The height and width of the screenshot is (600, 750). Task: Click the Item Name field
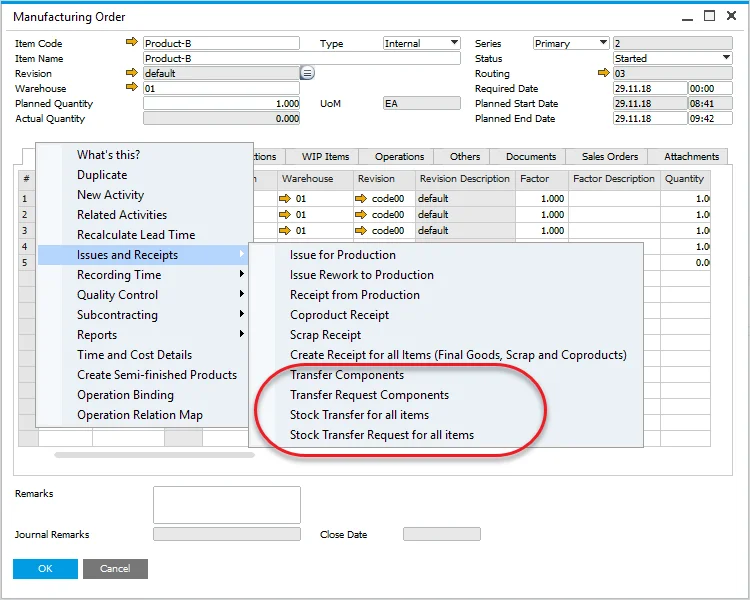302,58
